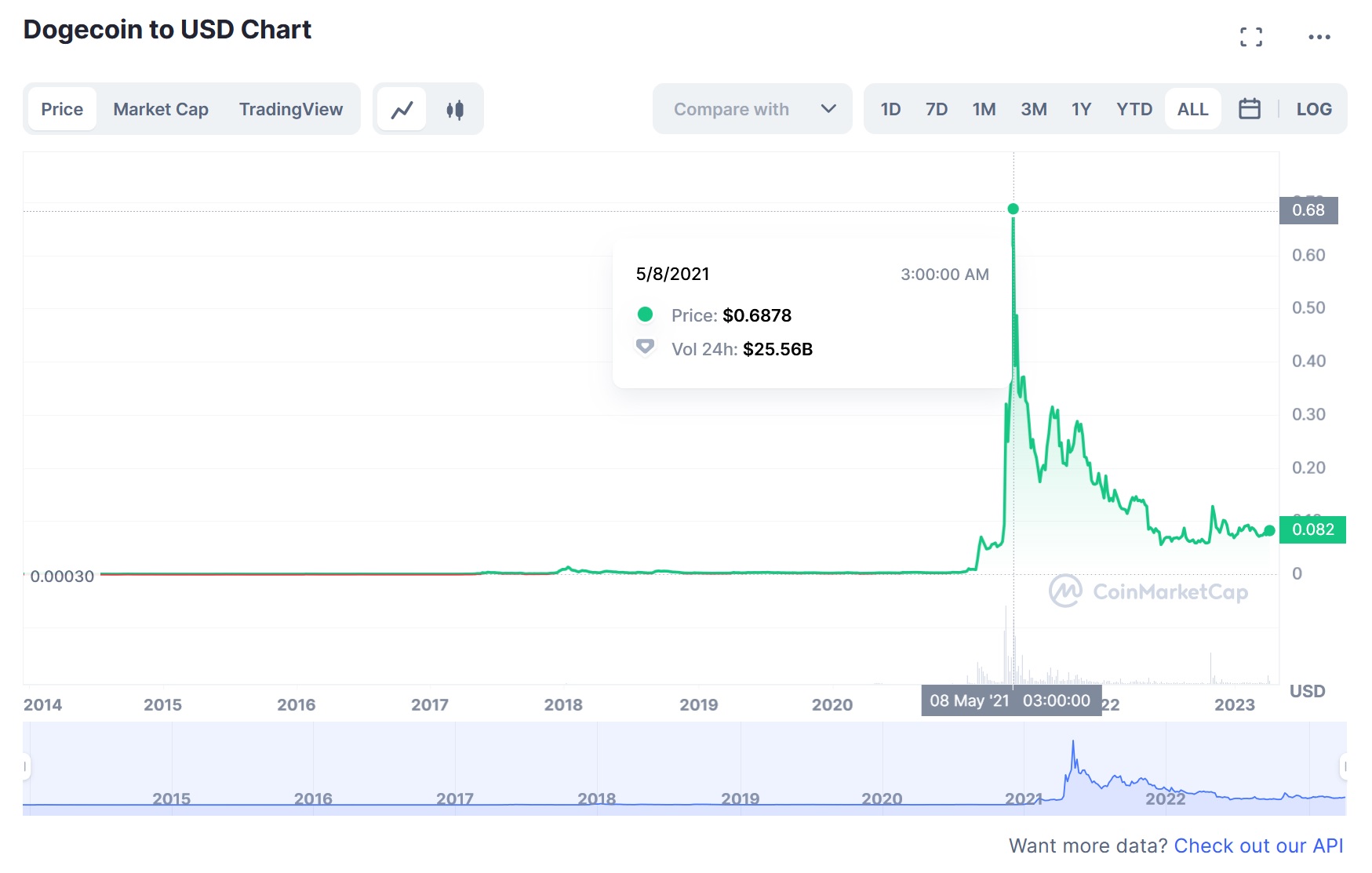Screen dimensions: 1372x873
Task: Click the 2020 x-axis label
Action: [x=832, y=704]
